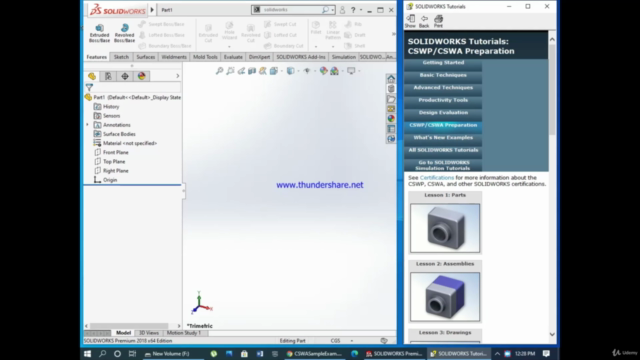
Task: Click the Extruded Boss/Base tool
Action: coord(99,33)
